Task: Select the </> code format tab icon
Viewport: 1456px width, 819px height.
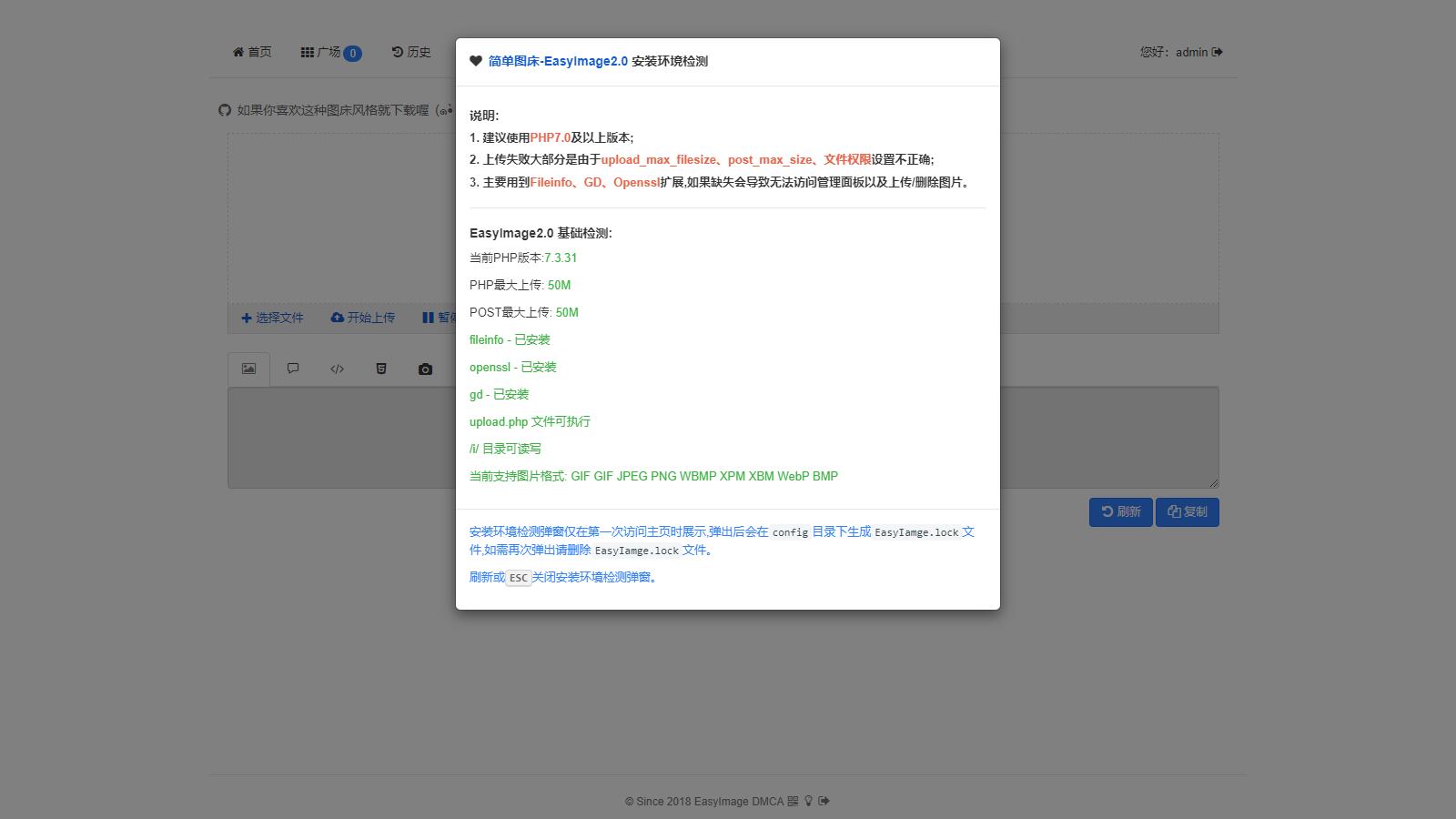Action: pyautogui.click(x=337, y=369)
